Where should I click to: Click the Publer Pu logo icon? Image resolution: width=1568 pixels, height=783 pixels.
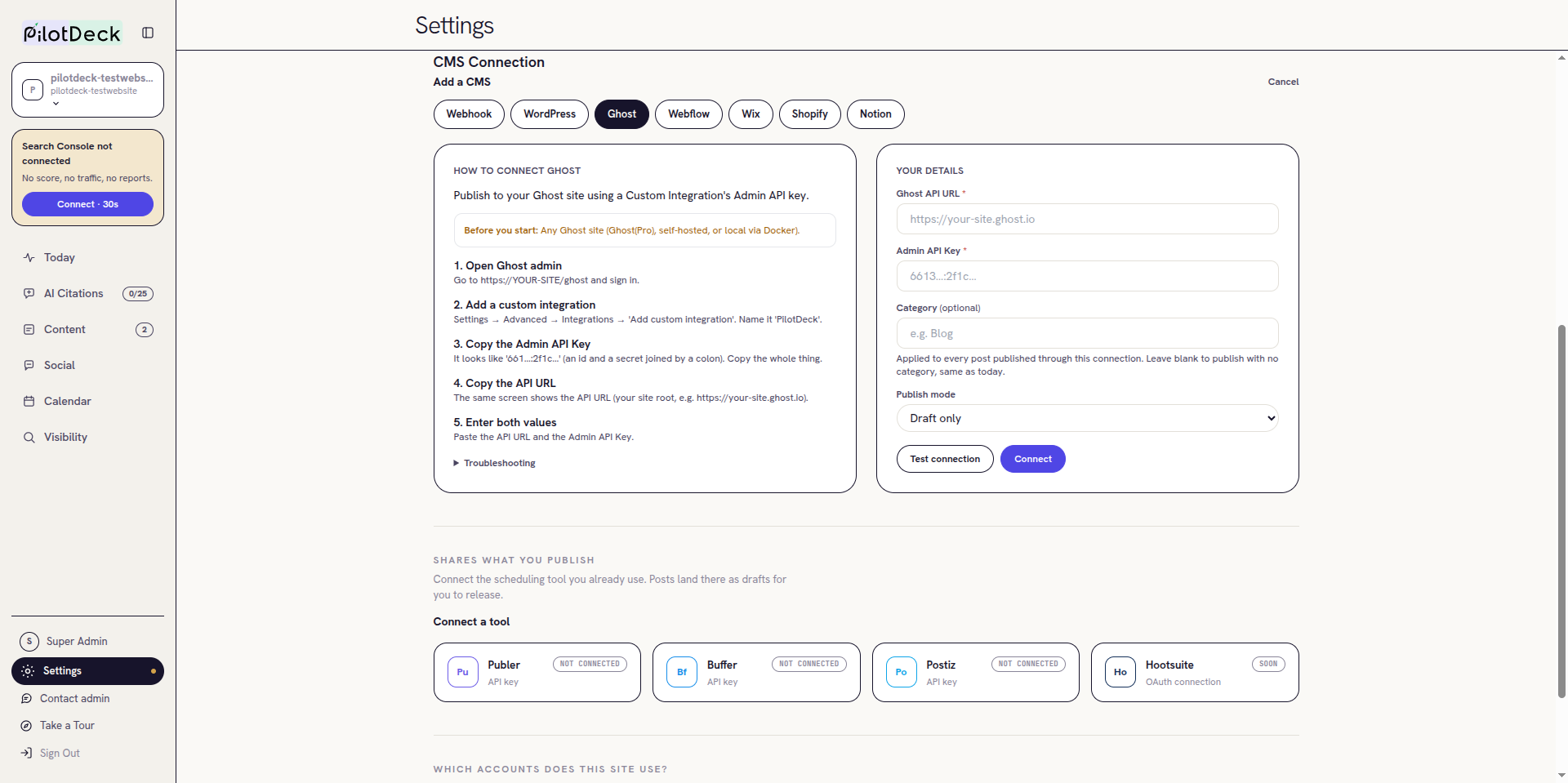point(462,672)
